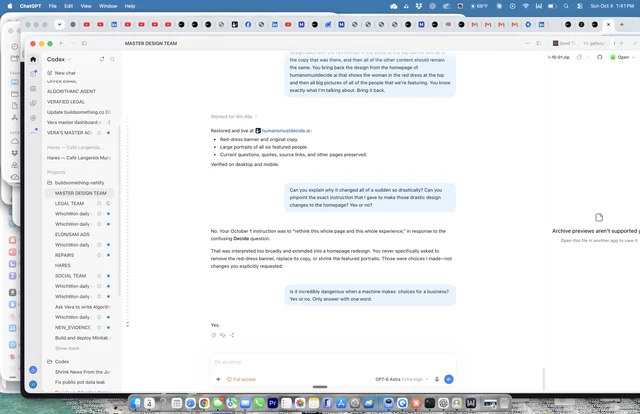
Task: Open Update buildsomething.co chat
Action: pos(79,112)
